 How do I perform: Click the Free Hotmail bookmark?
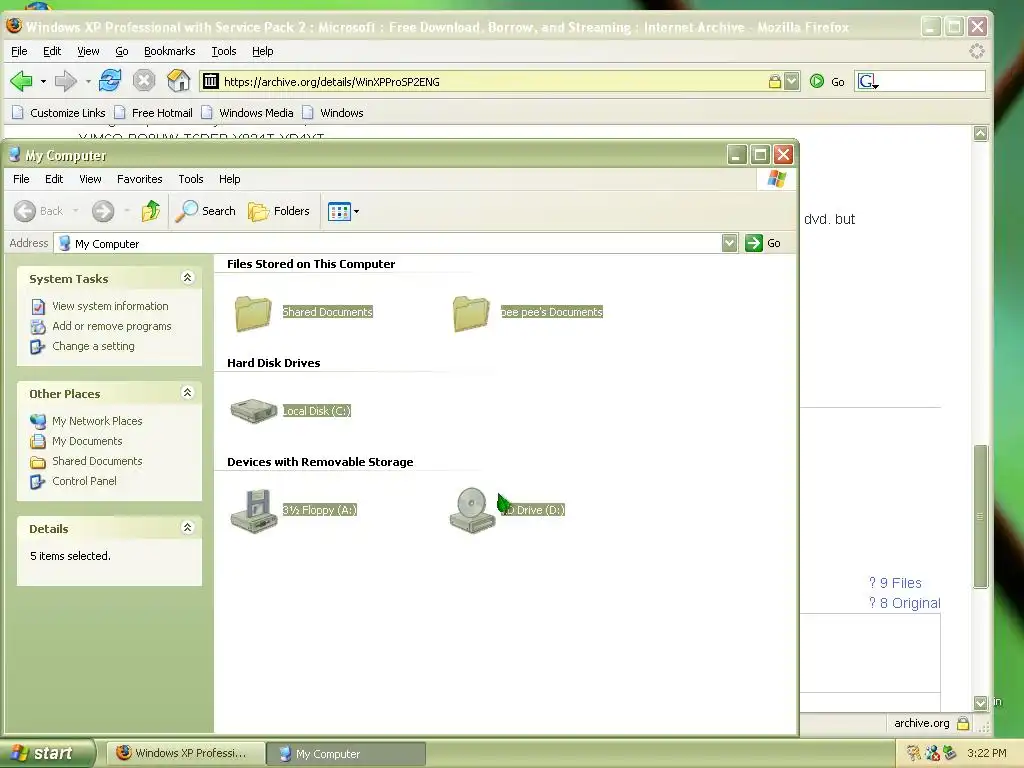(x=153, y=113)
